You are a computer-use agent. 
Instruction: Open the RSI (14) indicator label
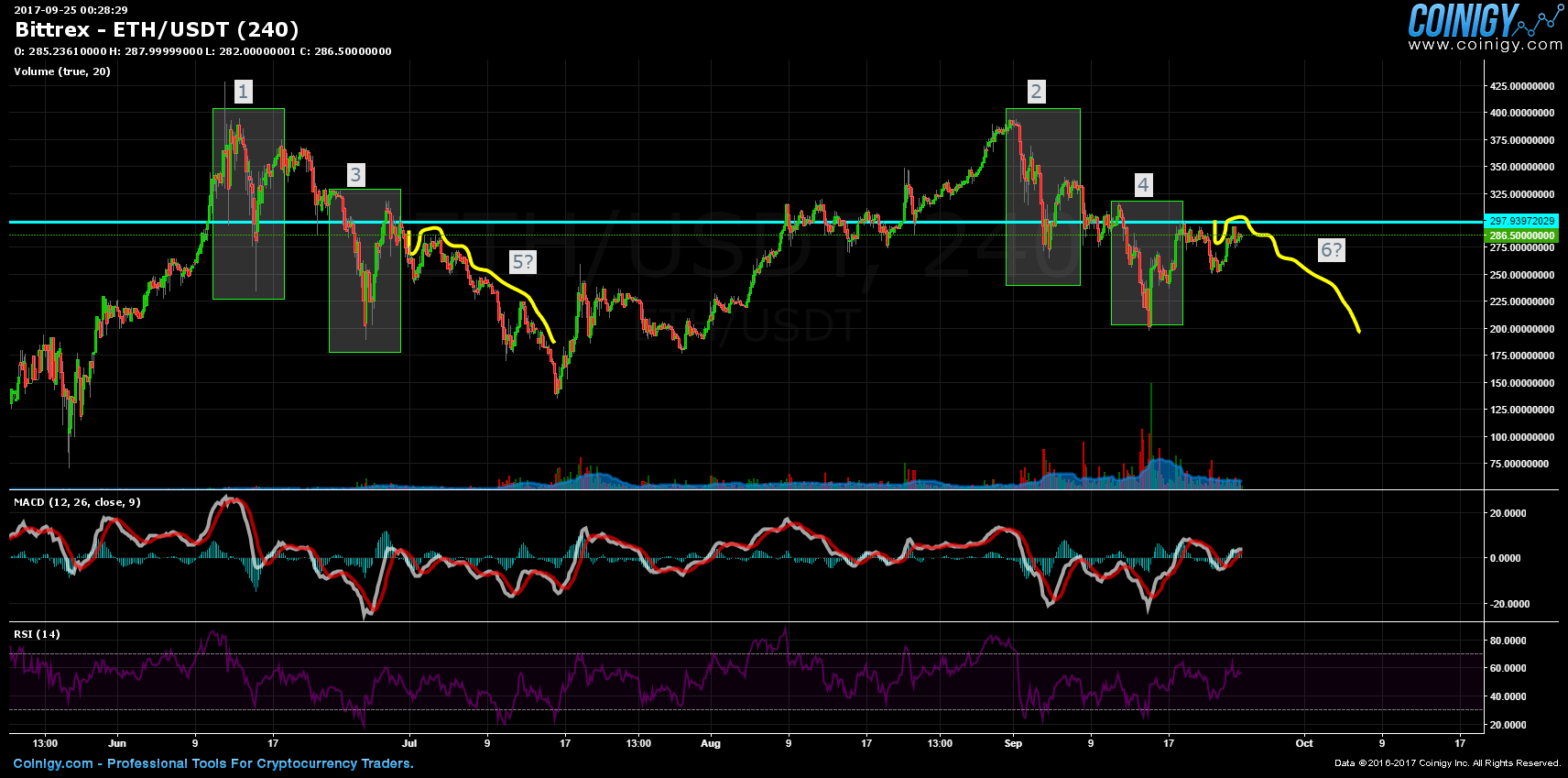(37, 634)
